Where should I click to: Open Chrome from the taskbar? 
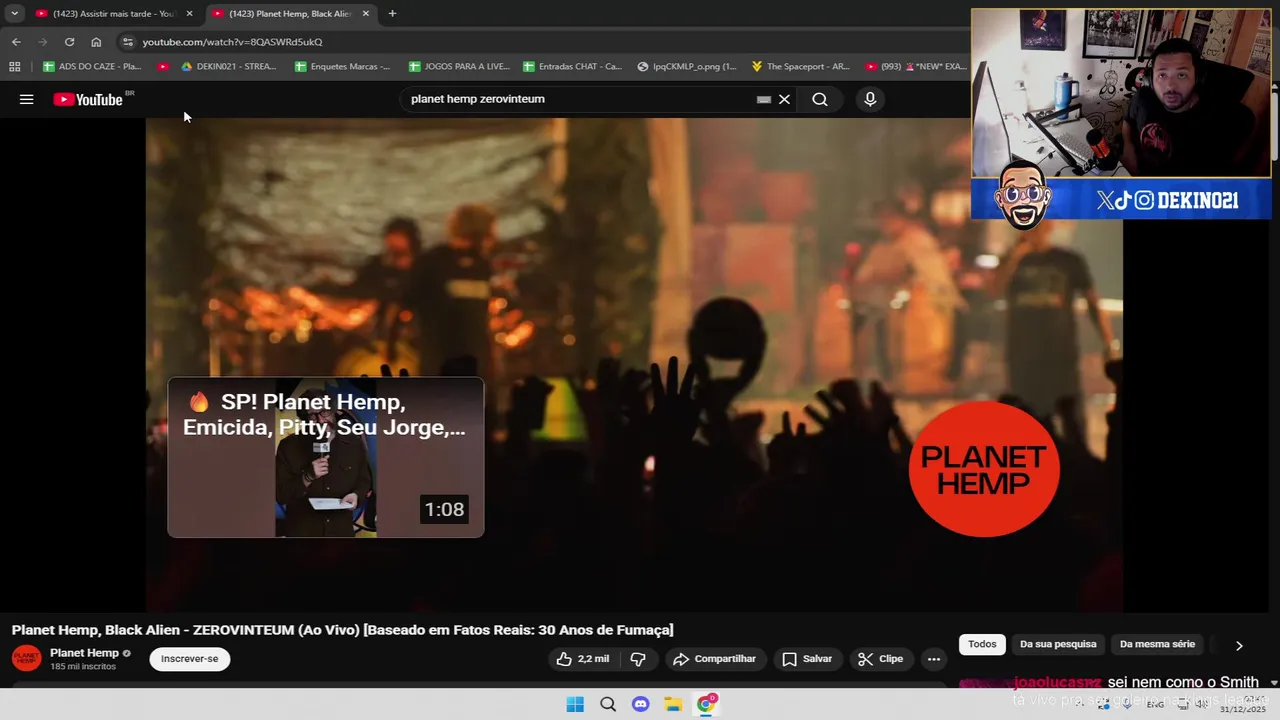(x=706, y=704)
